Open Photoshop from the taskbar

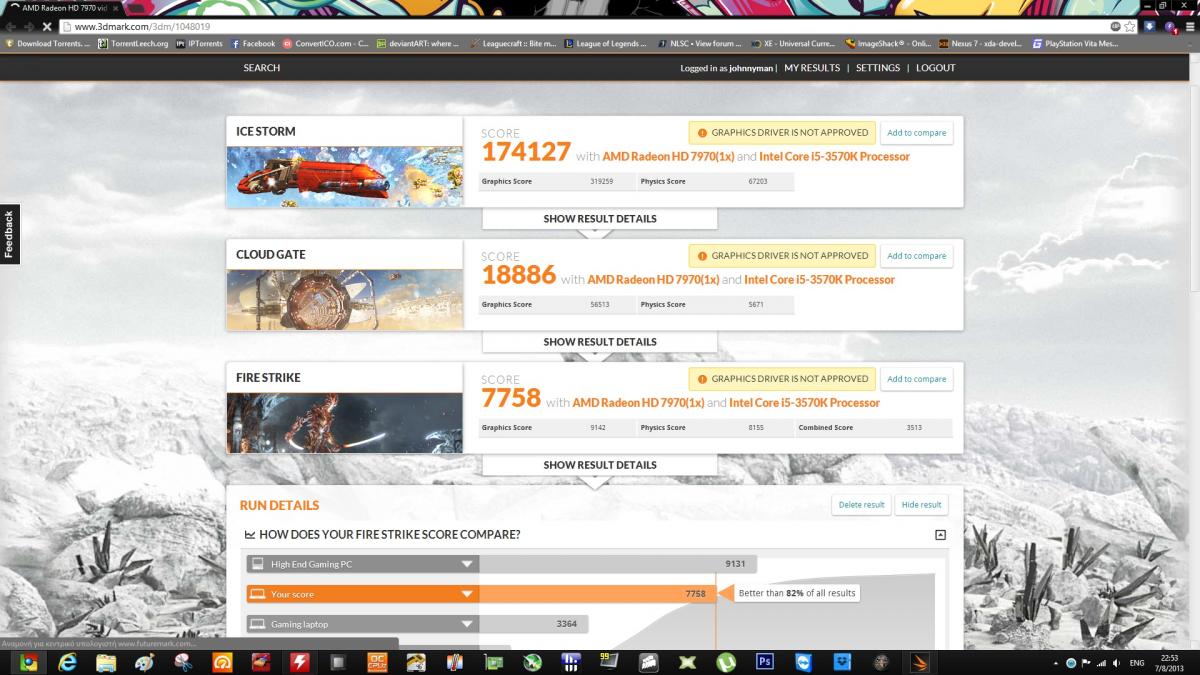(766, 662)
